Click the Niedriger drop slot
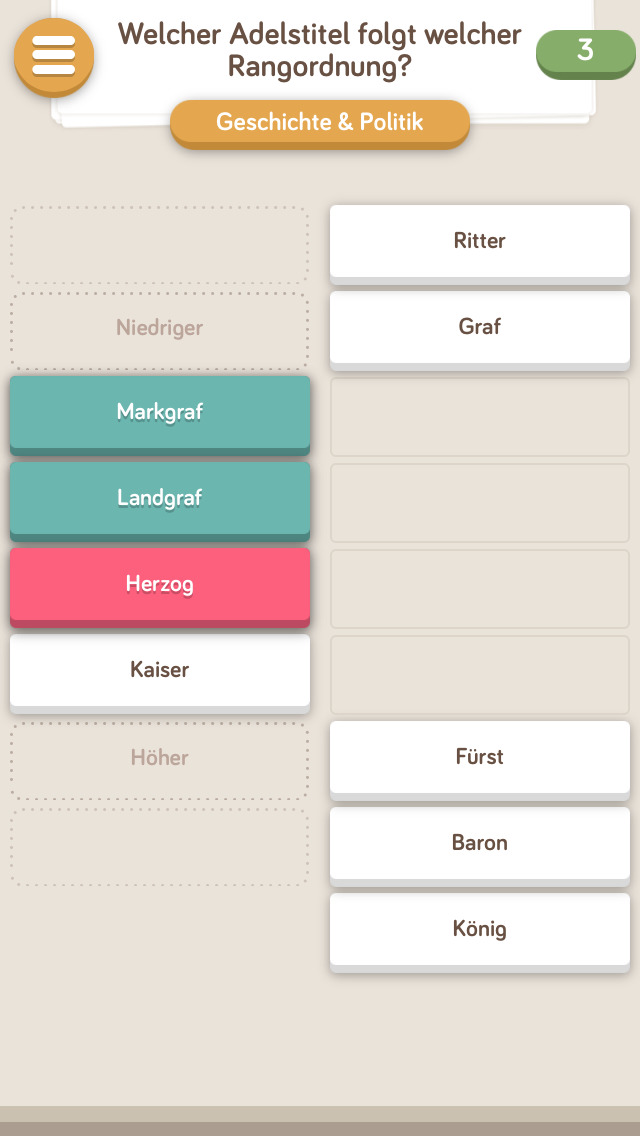This screenshot has width=640, height=1136. [160, 329]
